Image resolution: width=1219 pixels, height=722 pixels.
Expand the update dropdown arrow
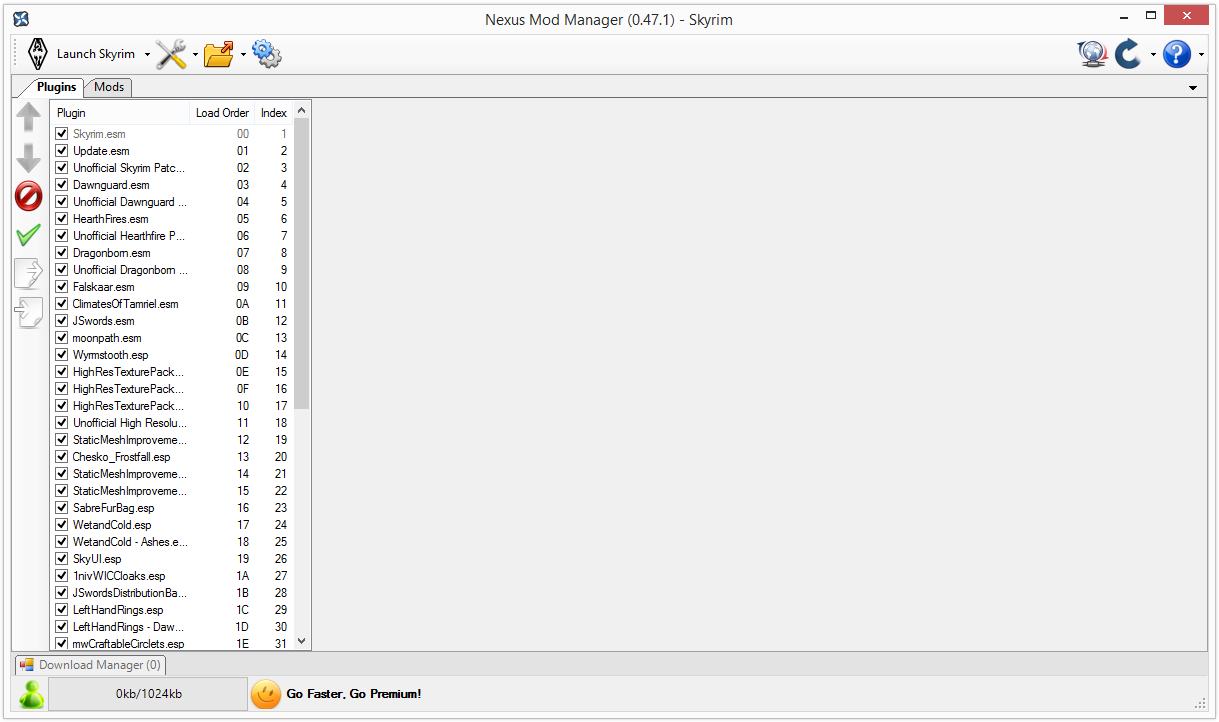[x=1153, y=54]
